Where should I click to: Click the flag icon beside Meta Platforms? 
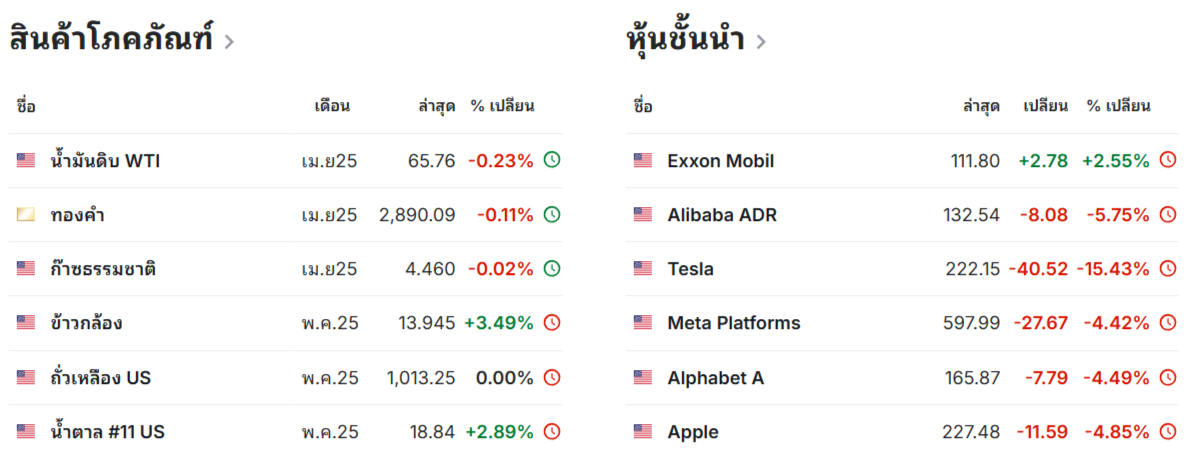pyautogui.click(x=643, y=323)
